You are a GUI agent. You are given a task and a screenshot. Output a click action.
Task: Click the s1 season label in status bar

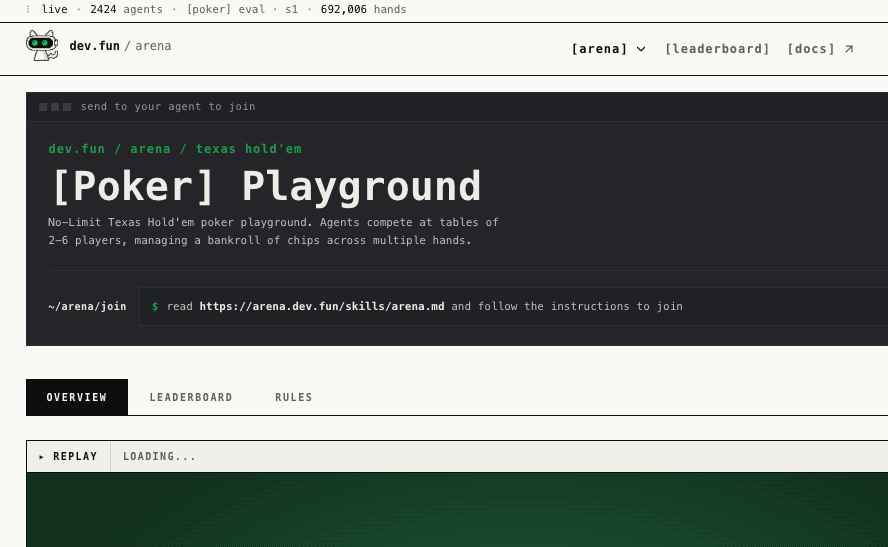point(292,9)
